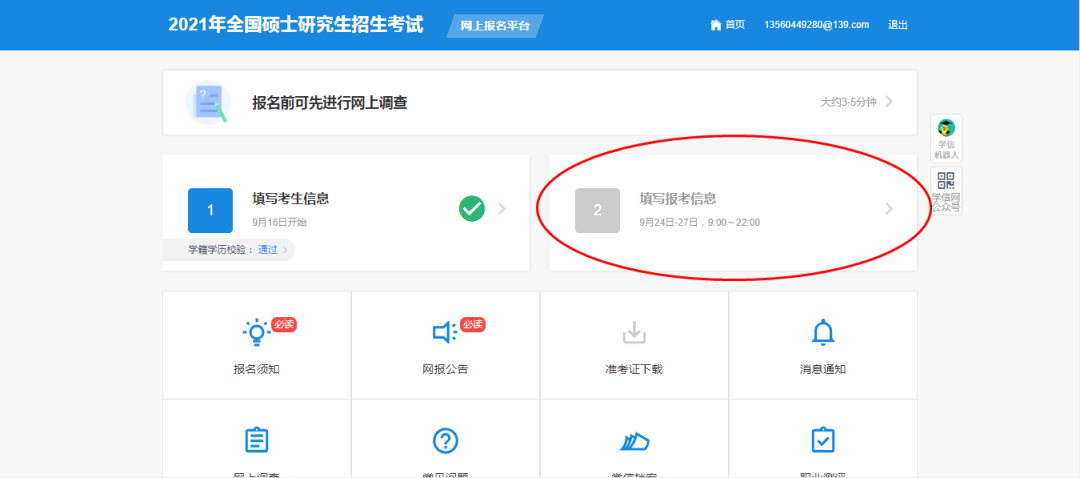Select the 网上报名平台 tab

point(494,25)
